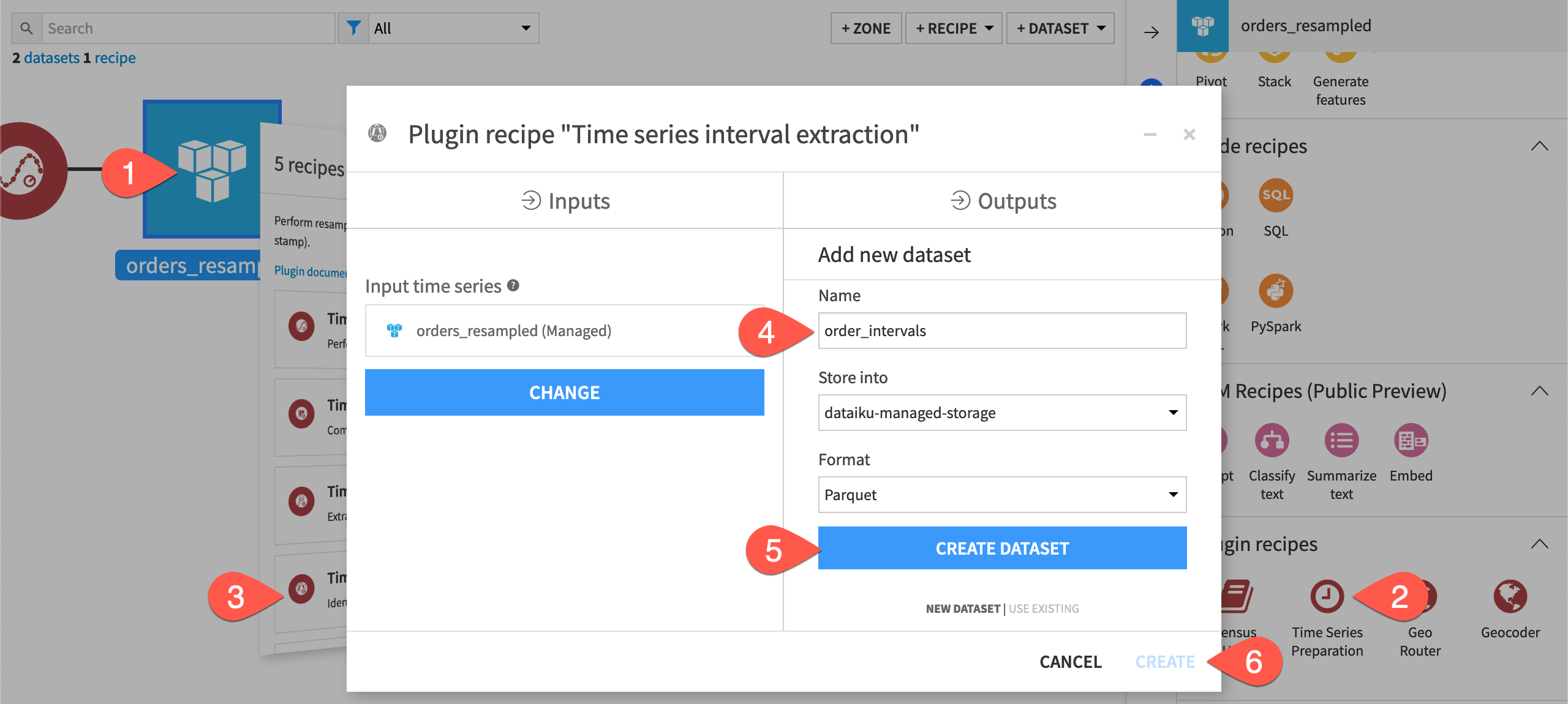Create a PySpark code recipe
The image size is (1568, 704).
pyautogui.click(x=1276, y=291)
